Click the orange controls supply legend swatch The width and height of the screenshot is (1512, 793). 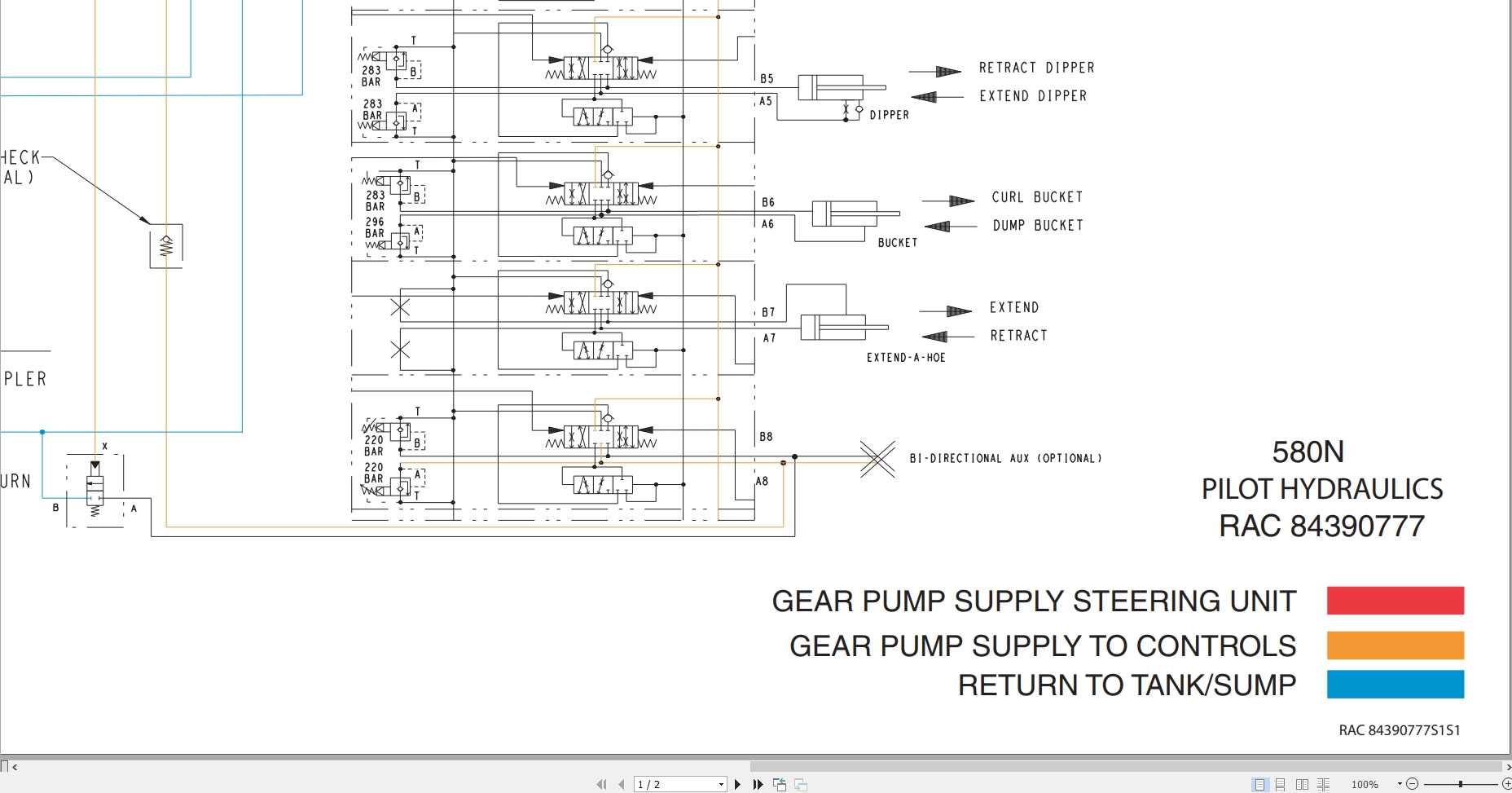tap(1395, 645)
